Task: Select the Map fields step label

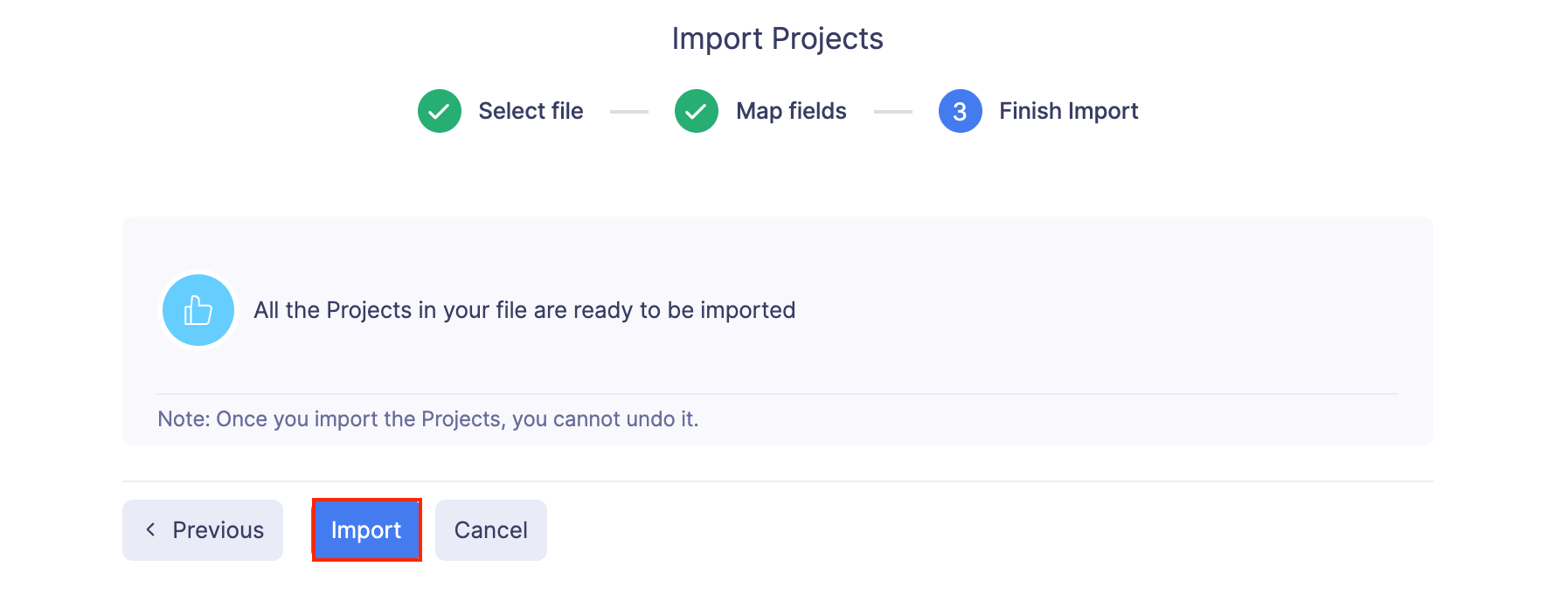Action: (790, 111)
